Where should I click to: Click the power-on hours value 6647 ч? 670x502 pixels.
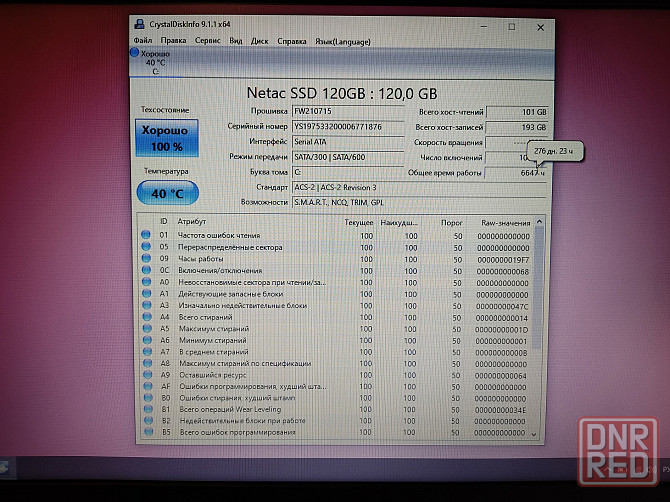point(516,173)
